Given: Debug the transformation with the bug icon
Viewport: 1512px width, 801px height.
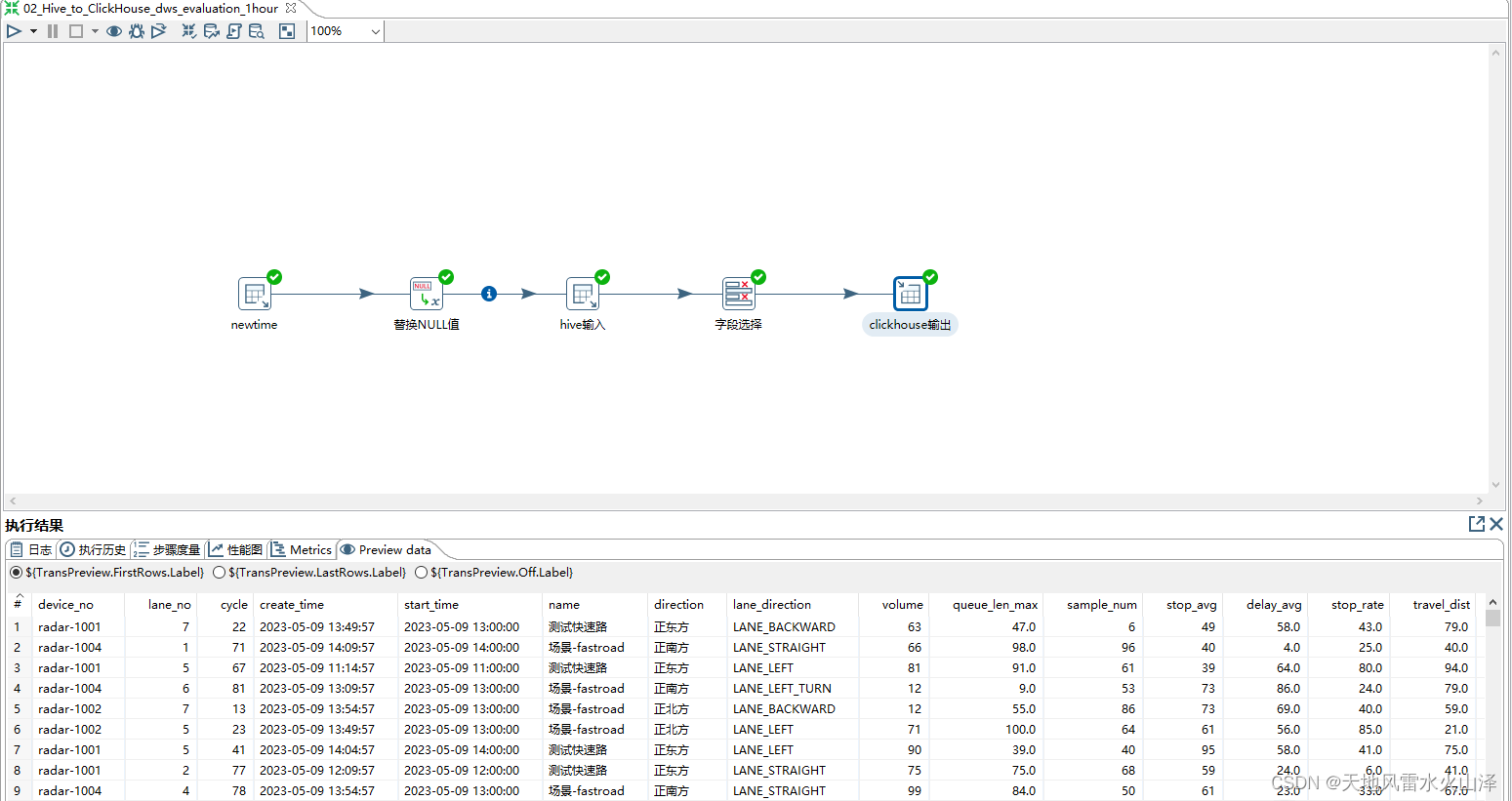Looking at the screenshot, I should 137,30.
